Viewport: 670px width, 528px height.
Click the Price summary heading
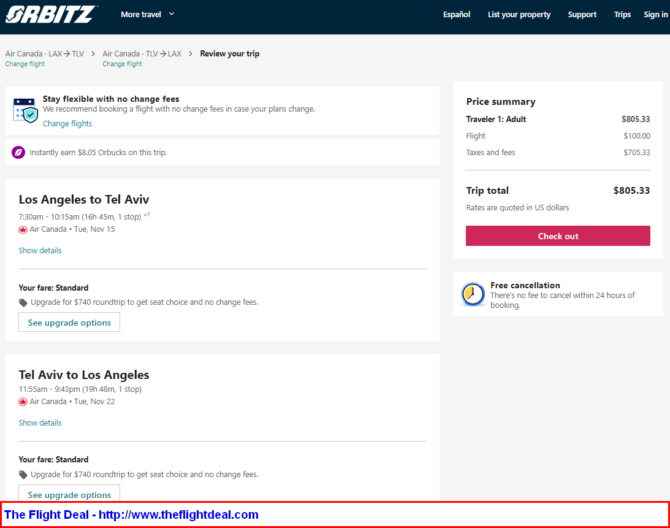501,102
